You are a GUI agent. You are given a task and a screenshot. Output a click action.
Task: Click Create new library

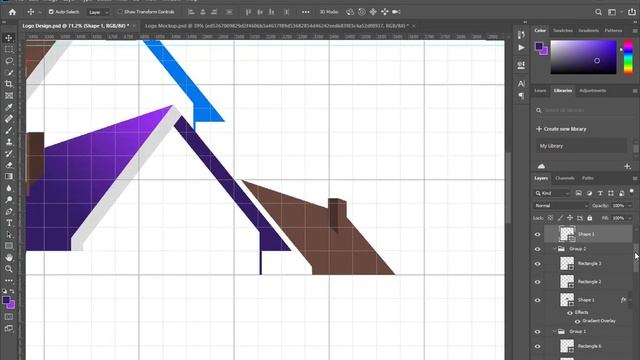561,129
